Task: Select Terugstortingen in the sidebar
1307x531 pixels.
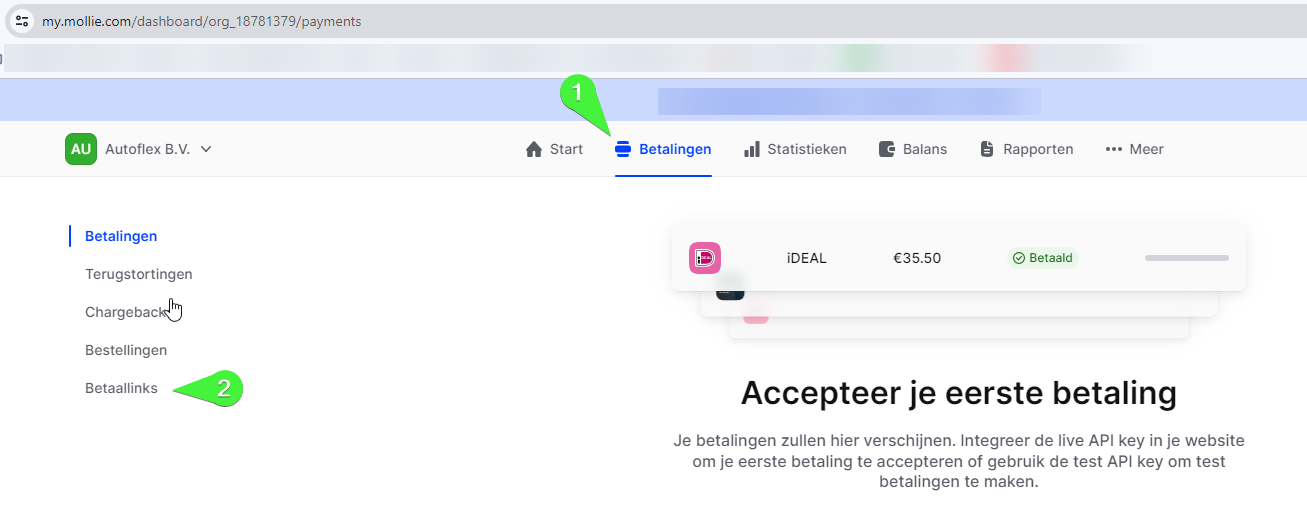Action: pos(139,274)
